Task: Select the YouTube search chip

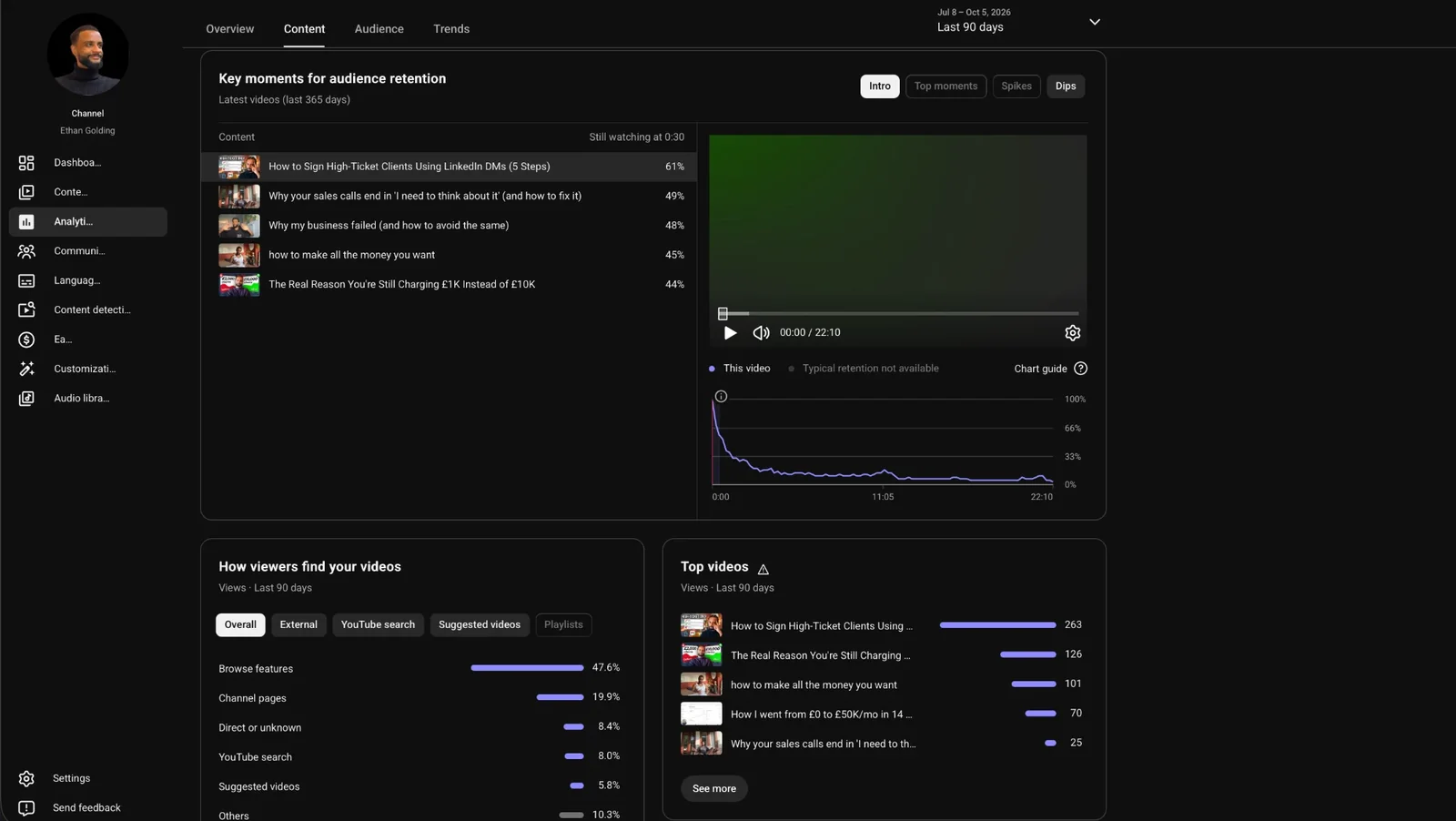Action: (x=378, y=624)
